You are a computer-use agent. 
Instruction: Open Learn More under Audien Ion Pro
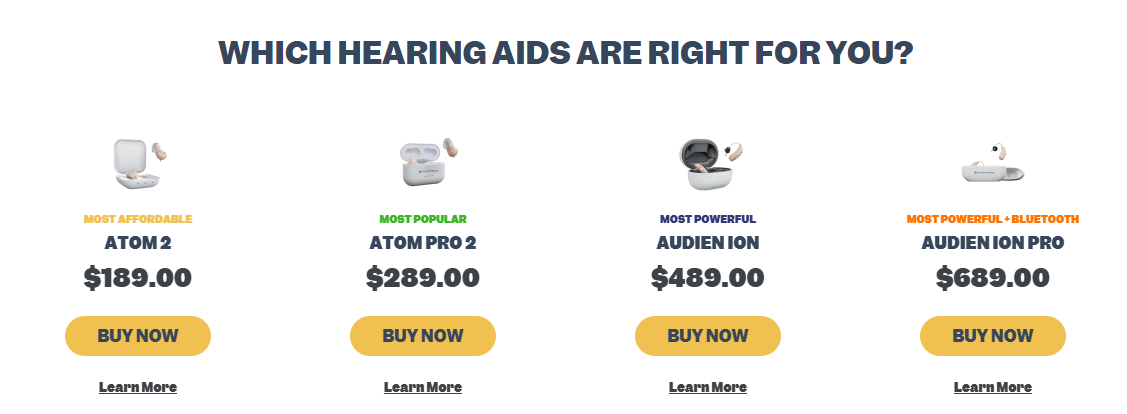(993, 387)
